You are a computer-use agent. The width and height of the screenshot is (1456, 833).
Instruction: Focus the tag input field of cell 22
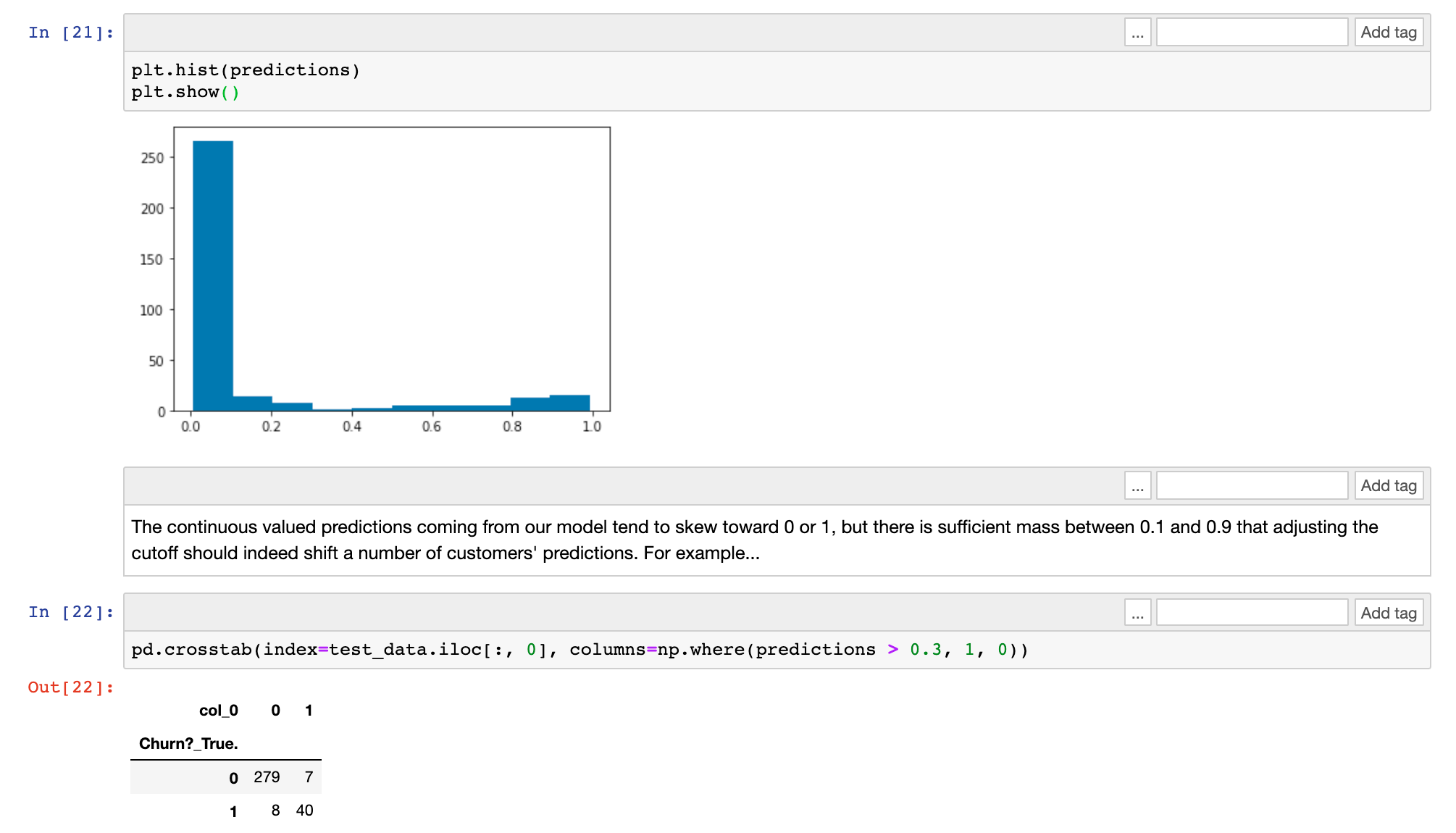coord(1251,613)
